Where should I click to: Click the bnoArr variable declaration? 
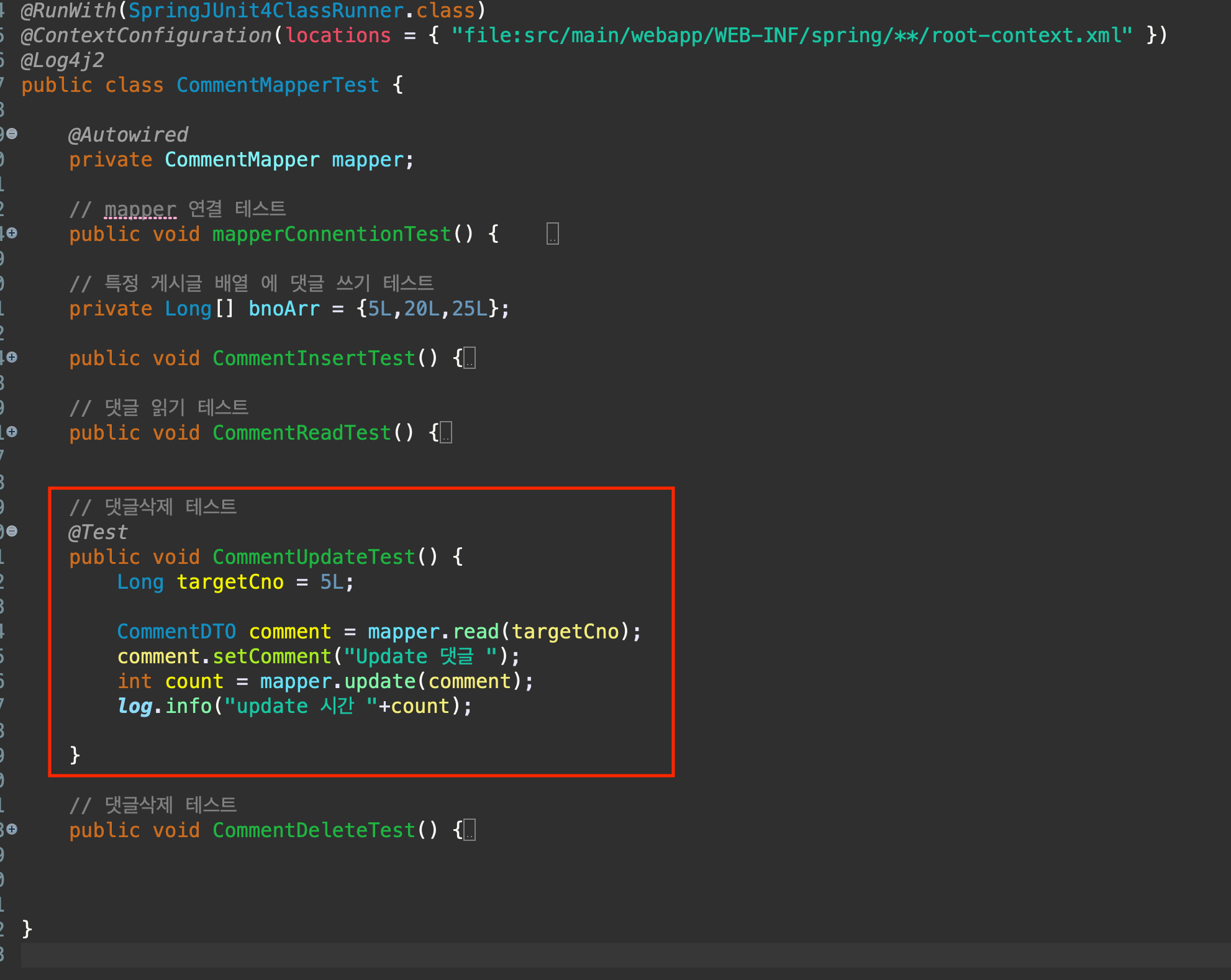tap(284, 309)
